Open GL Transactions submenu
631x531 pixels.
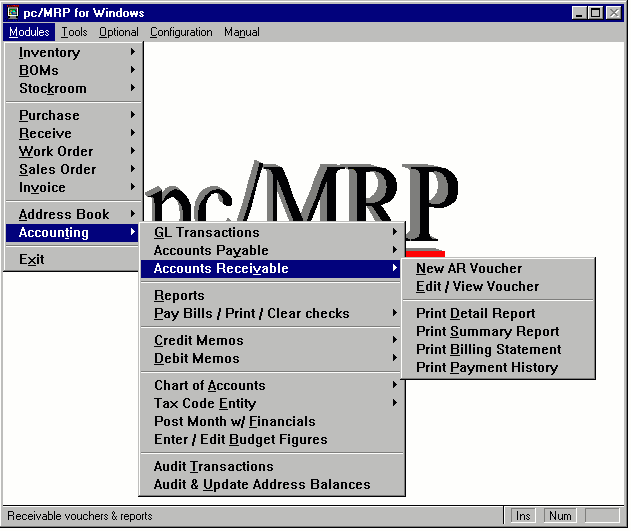click(x=272, y=233)
